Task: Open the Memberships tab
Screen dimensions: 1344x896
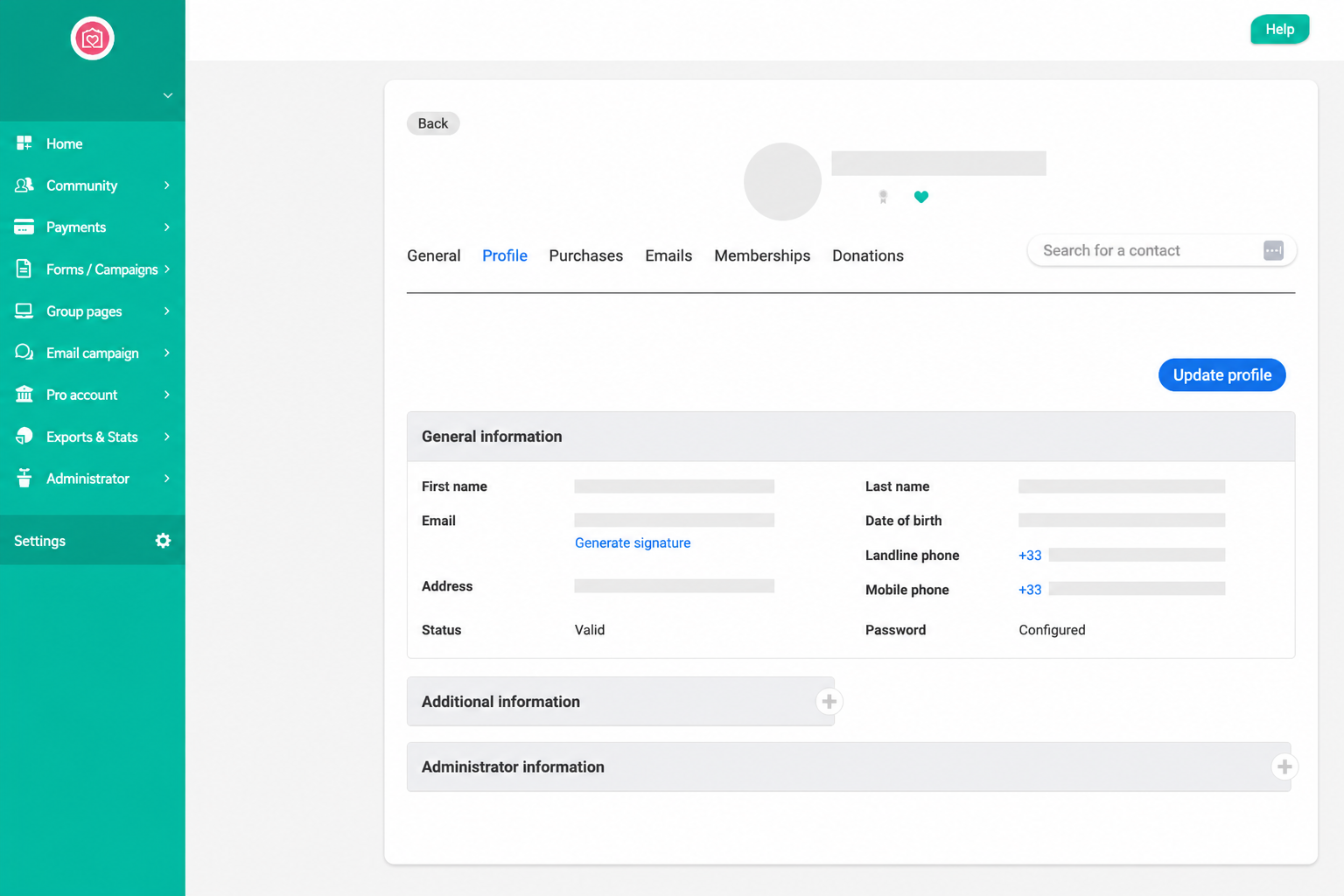Action: coord(762,255)
